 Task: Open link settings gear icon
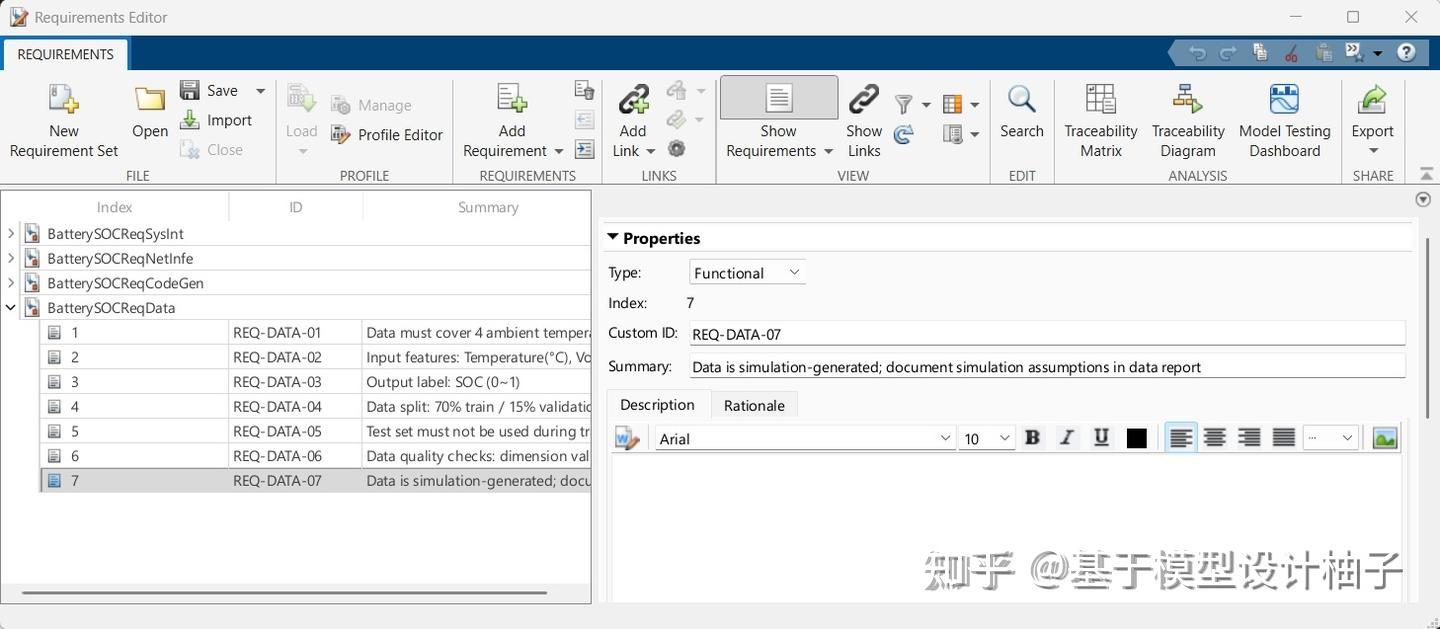(677, 149)
